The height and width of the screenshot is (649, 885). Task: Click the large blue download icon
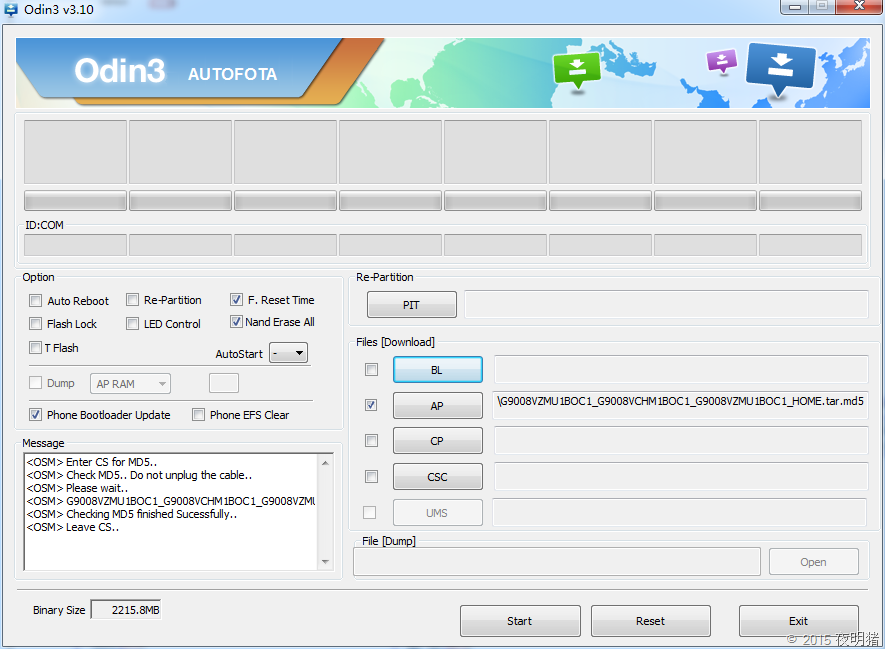click(x=781, y=67)
